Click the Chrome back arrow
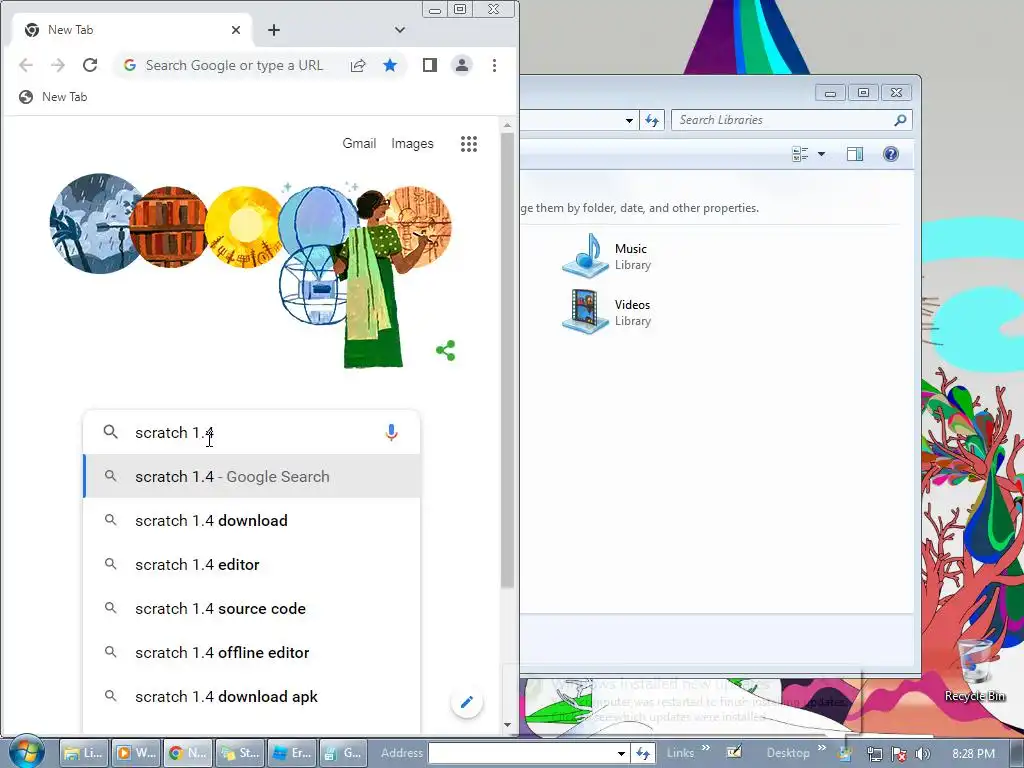 tap(25, 65)
